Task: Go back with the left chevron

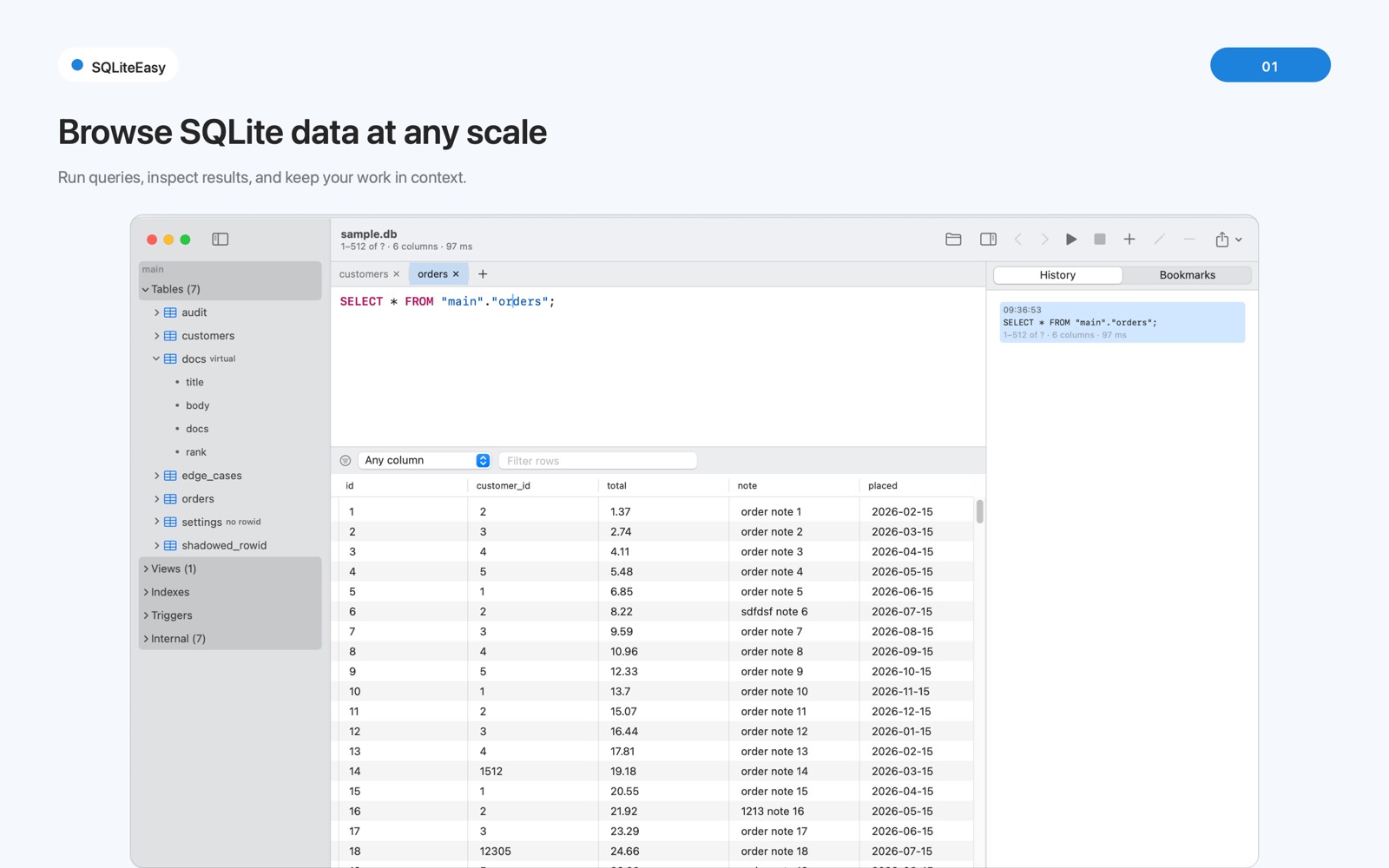Action: (1017, 240)
